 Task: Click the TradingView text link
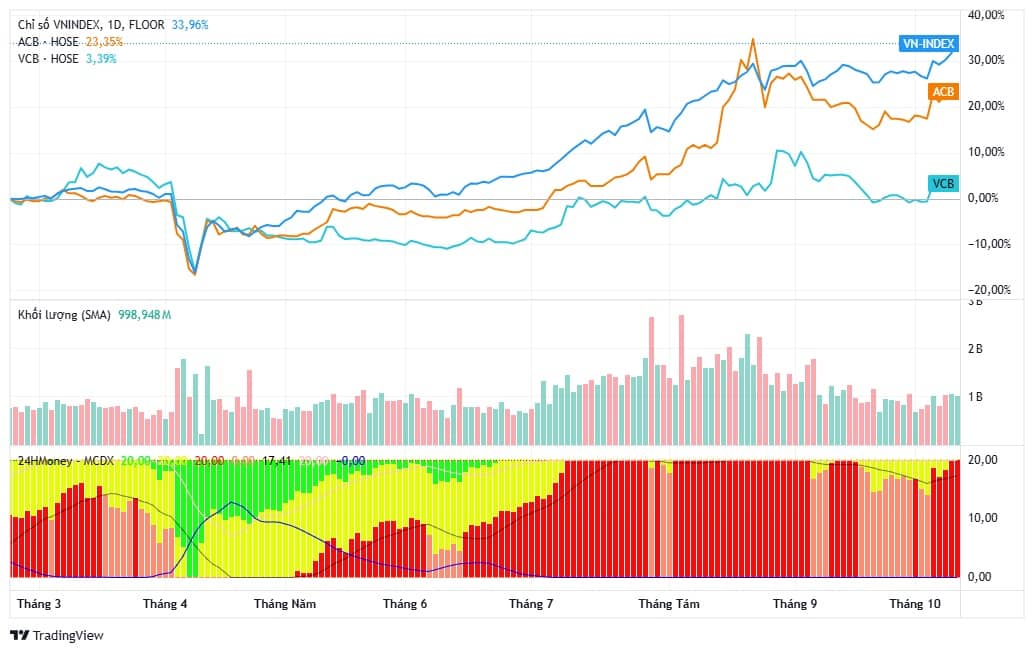[68, 635]
